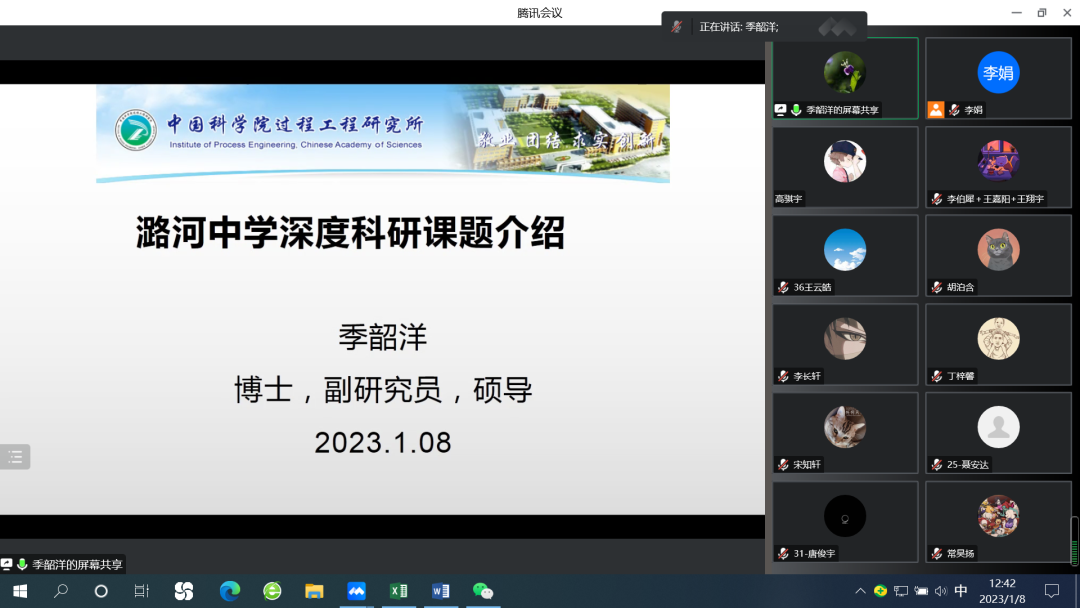Click the muted microphone icon beside 正在讲话: 季韶洋
This screenshot has height=608, width=1080.
click(x=677, y=27)
